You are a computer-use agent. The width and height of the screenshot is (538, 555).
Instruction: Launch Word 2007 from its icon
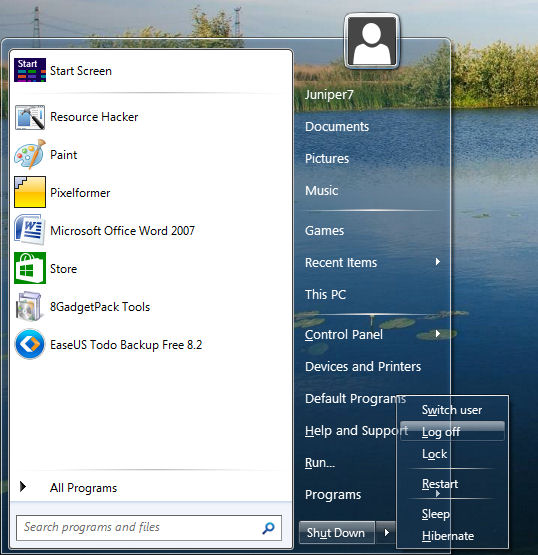pos(30,230)
